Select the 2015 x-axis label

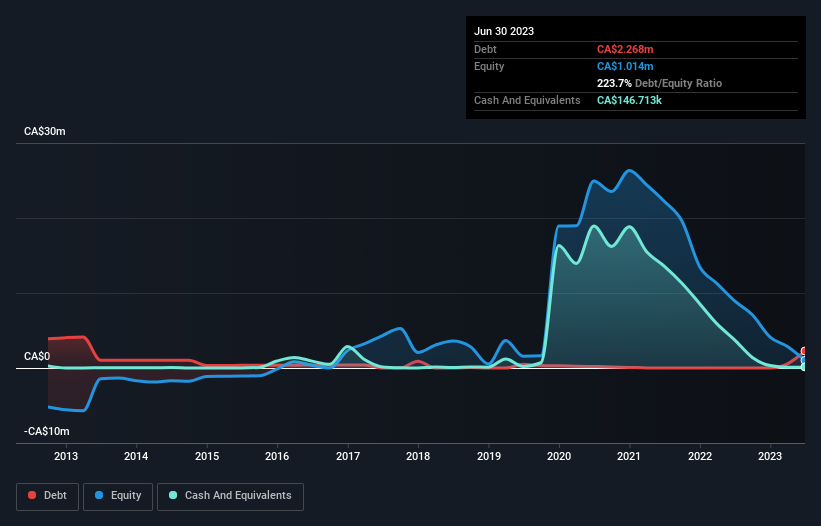click(207, 456)
